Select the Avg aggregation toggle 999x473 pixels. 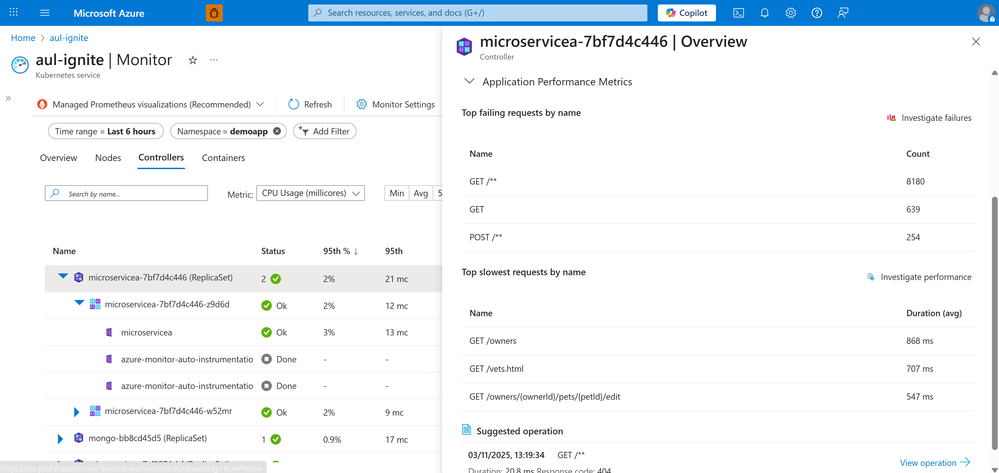(420, 193)
